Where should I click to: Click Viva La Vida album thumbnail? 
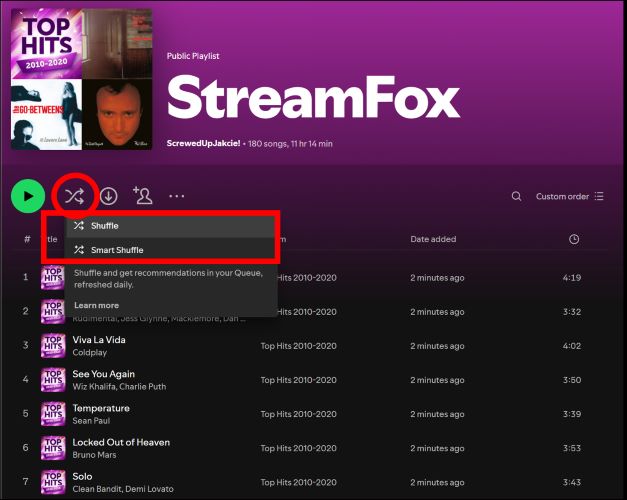tap(53, 346)
